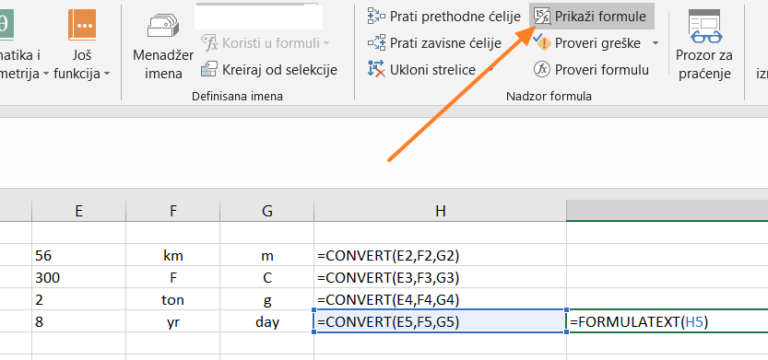Select cell with =CONVERT(E3,F3,G3)
Viewport: 768px width, 360px height.
pos(440,277)
